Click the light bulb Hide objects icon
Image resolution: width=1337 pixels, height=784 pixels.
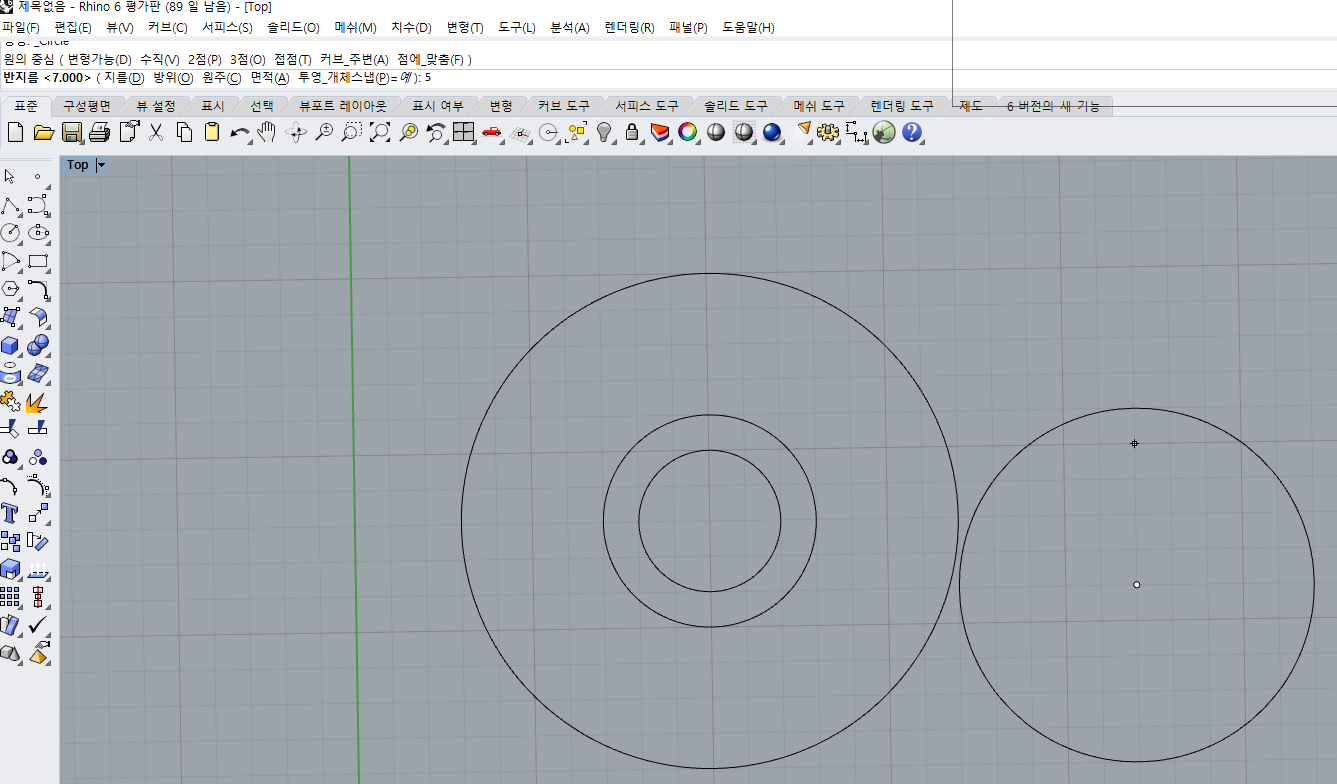pyautogui.click(x=604, y=132)
